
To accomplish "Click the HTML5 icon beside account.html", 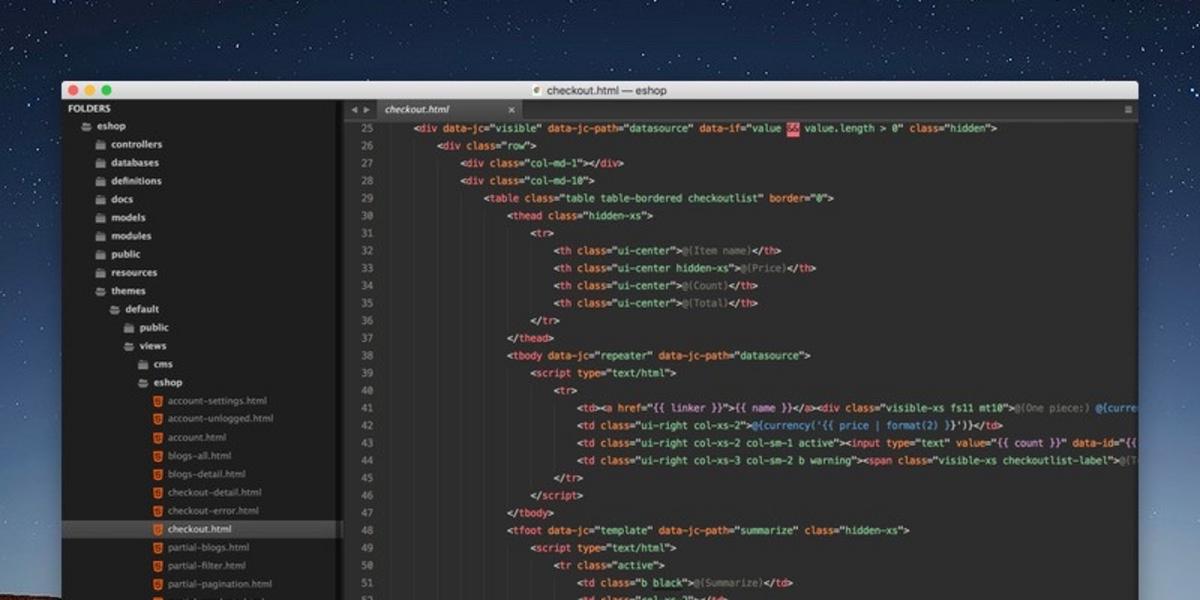I will [x=157, y=438].
